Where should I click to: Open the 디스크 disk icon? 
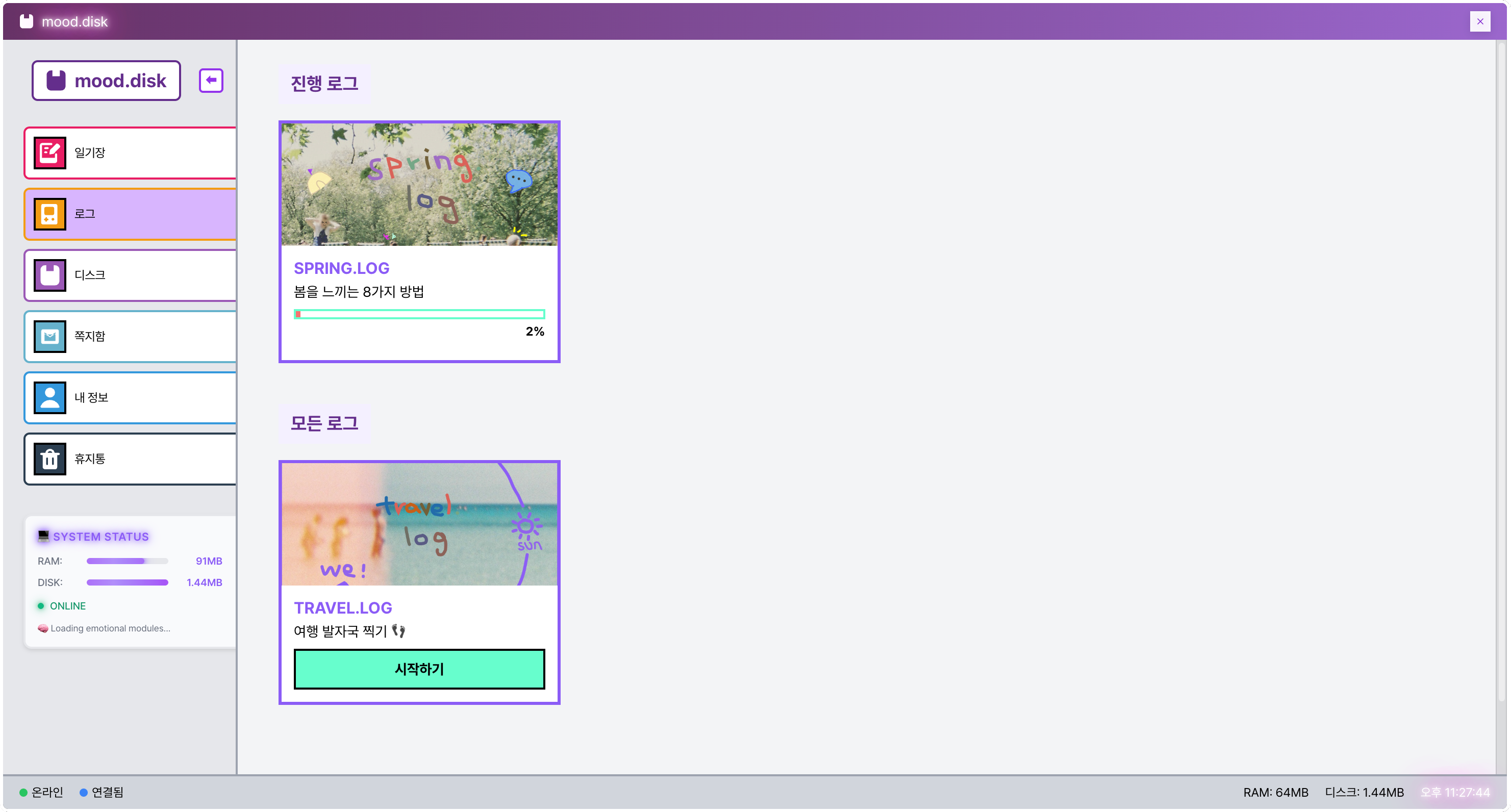(50, 275)
